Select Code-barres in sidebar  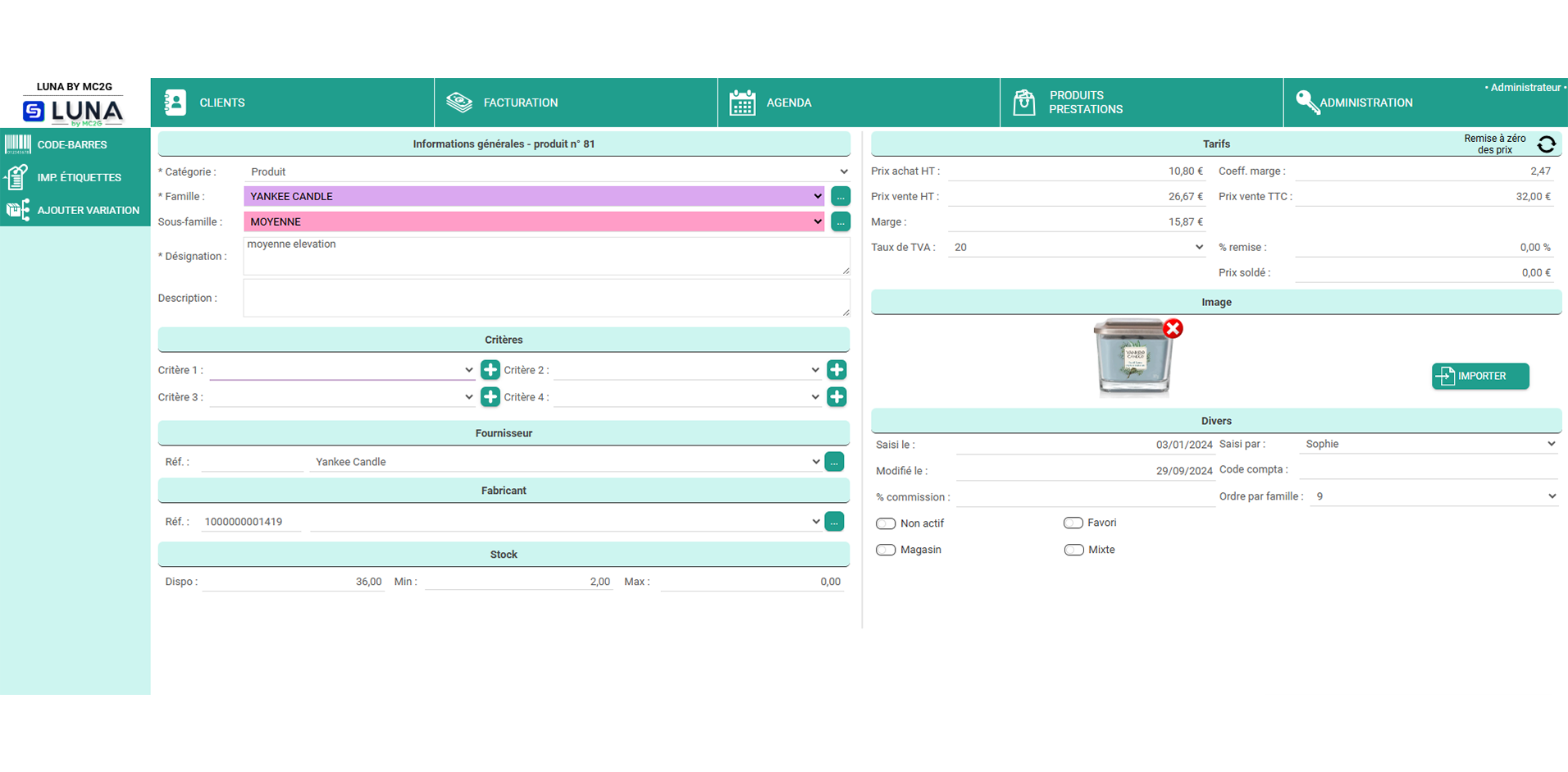75,144
